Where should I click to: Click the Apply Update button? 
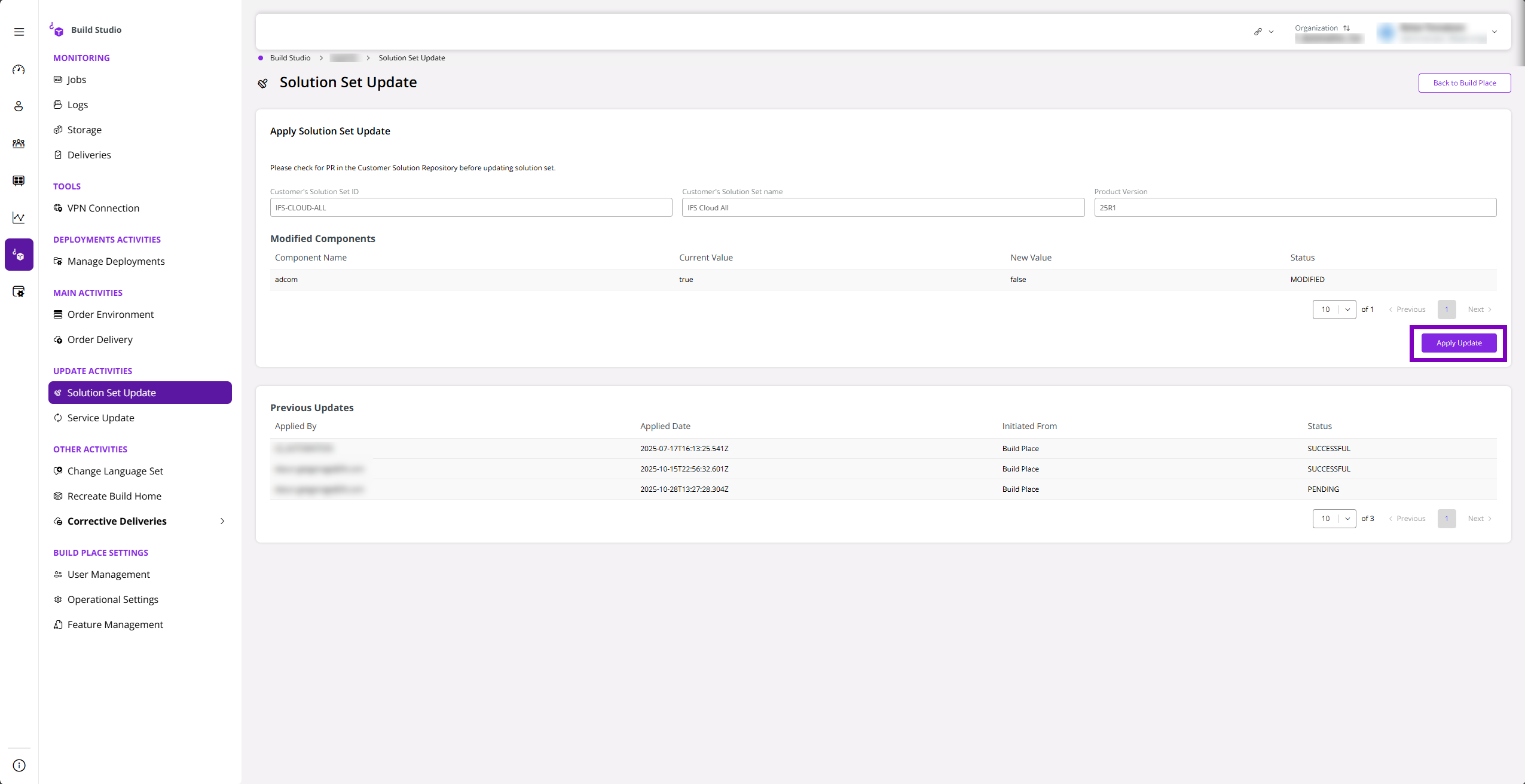click(1457, 342)
